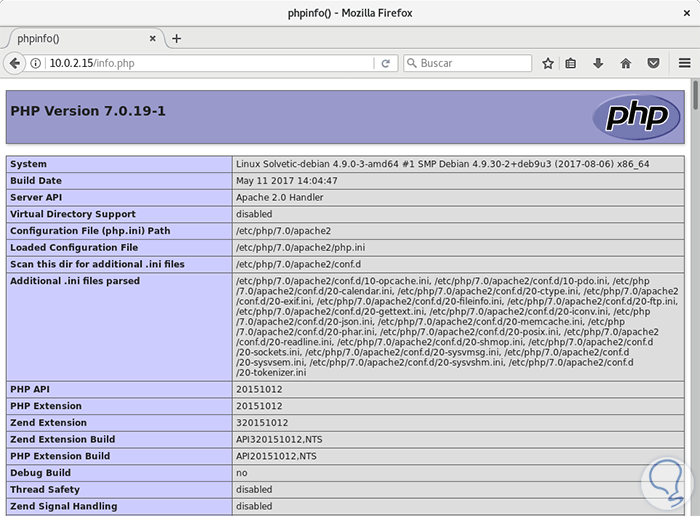Select Zend Extension value 320151012
The width and height of the screenshot is (700, 516).
[262, 423]
